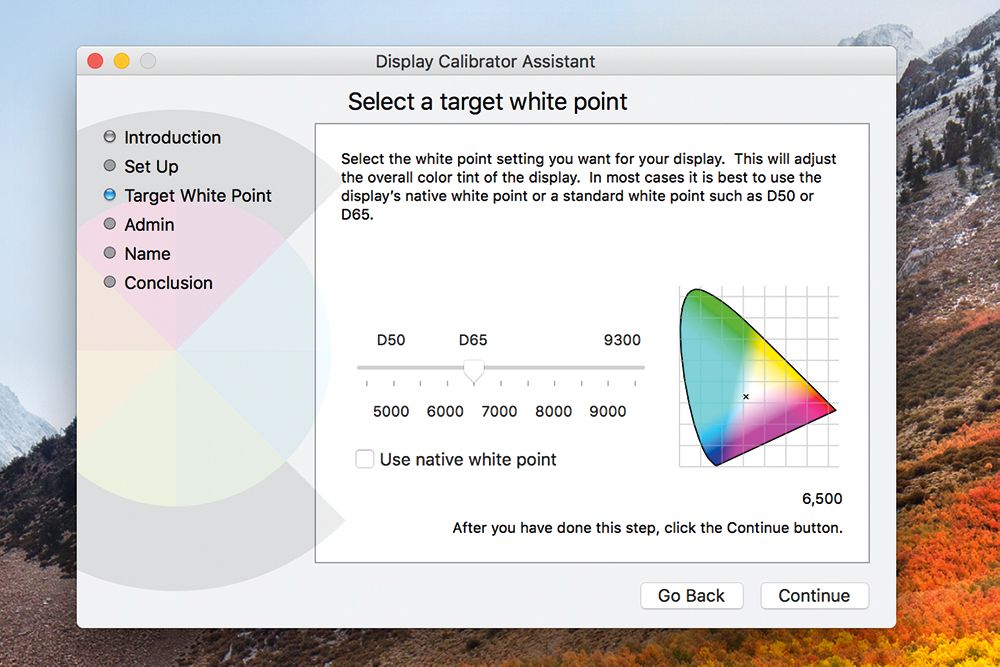
Task: Click the blue Target White Point bullet
Action: [110, 195]
